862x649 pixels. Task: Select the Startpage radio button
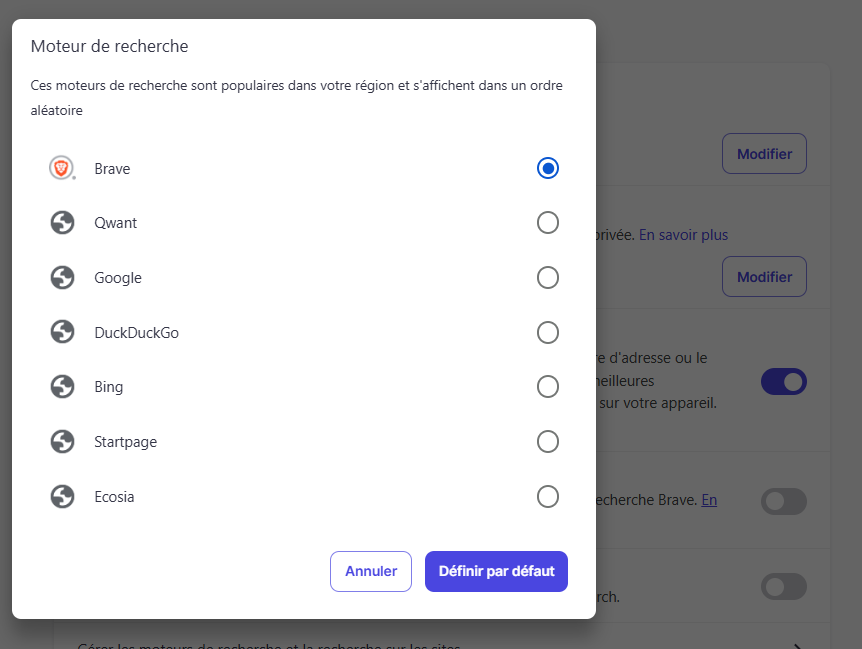click(548, 441)
